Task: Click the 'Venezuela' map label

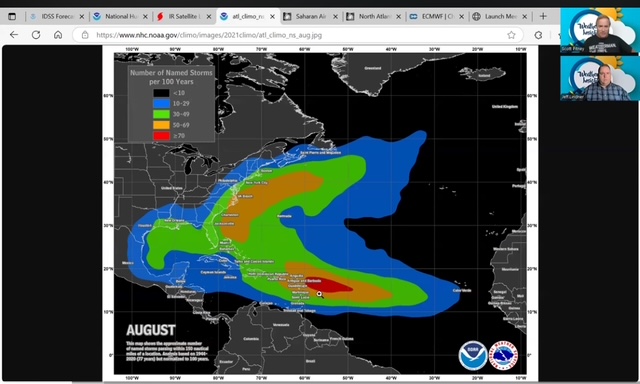Action: coord(281,325)
